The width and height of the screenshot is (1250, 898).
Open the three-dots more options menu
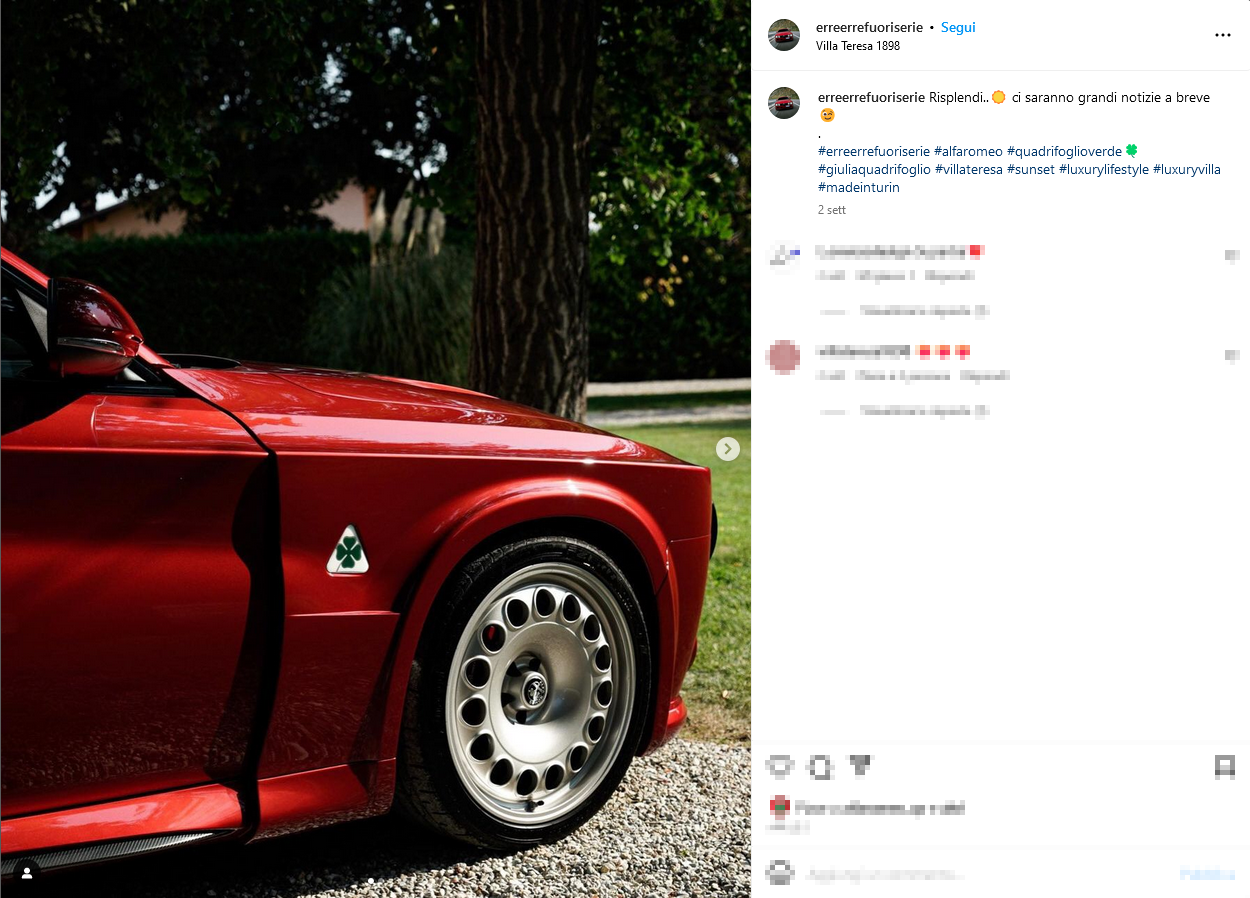tap(1222, 35)
